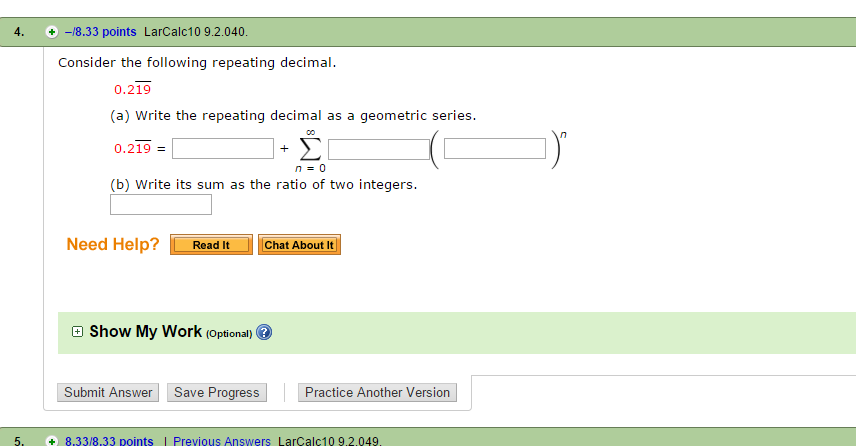Expand question 5 with green plus icon
Screen dimensions: 856x446
coord(51,441)
